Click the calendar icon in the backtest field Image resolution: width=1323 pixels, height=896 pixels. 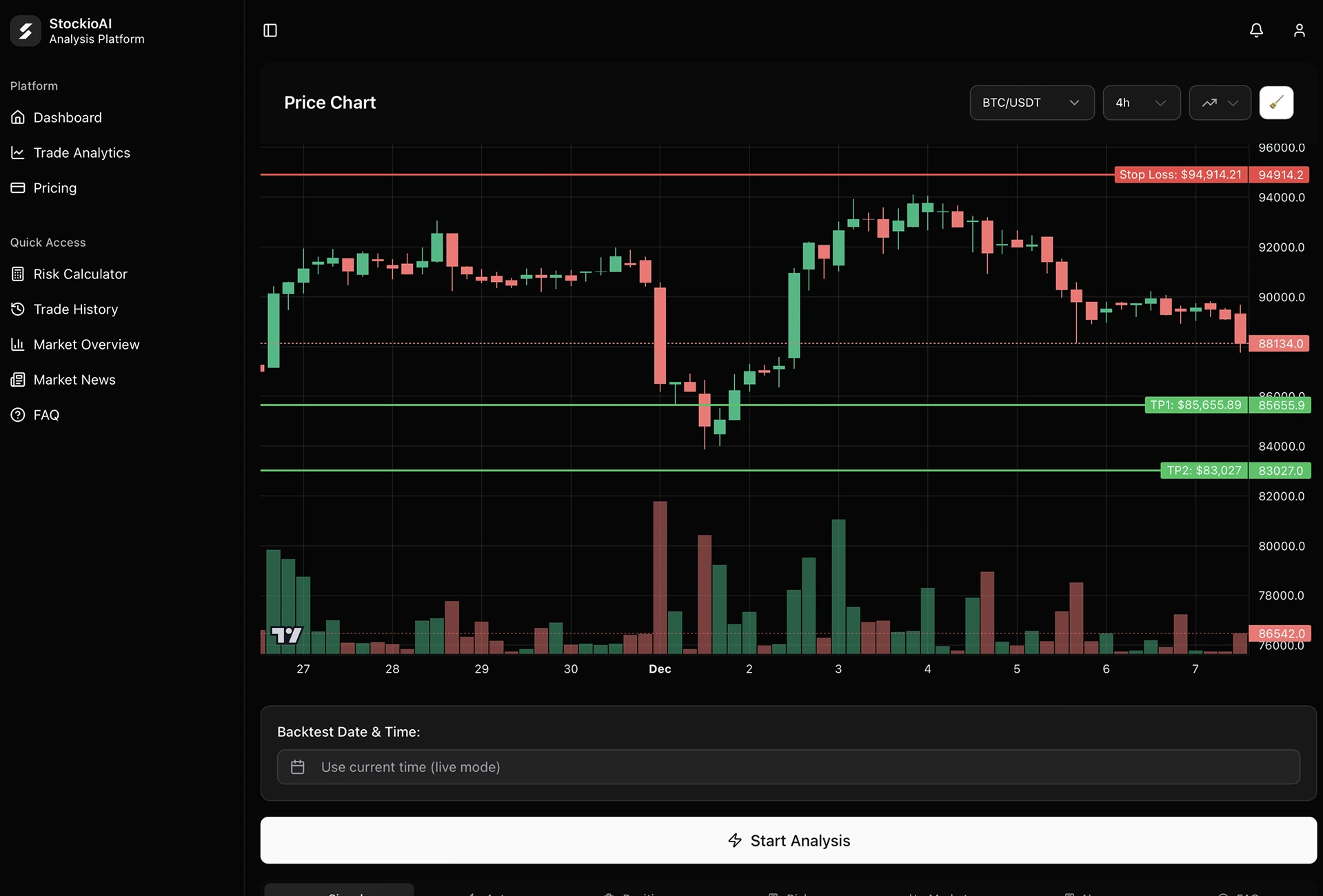tap(298, 766)
